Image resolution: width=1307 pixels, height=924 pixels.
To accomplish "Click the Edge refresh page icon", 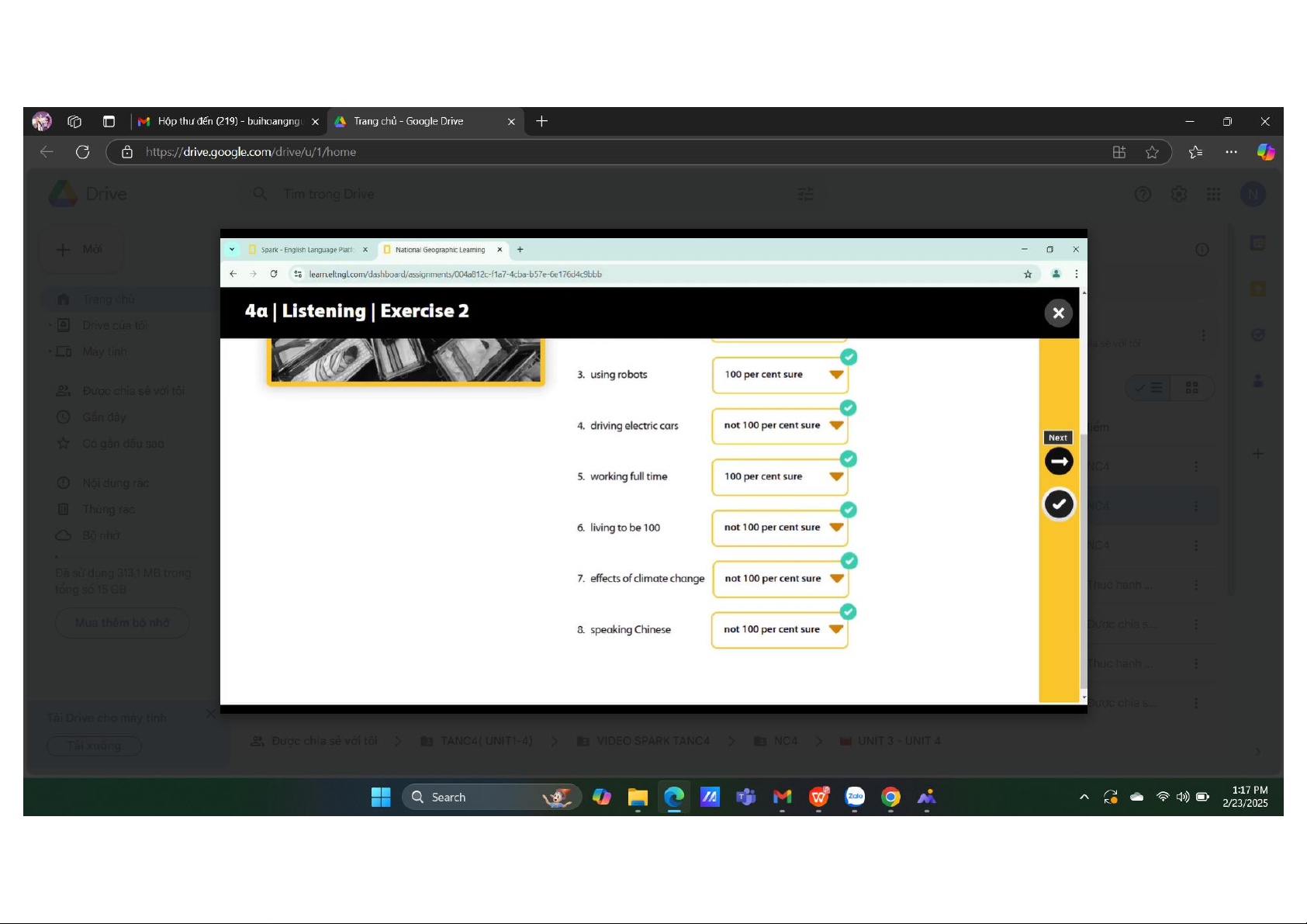I will coord(82,152).
